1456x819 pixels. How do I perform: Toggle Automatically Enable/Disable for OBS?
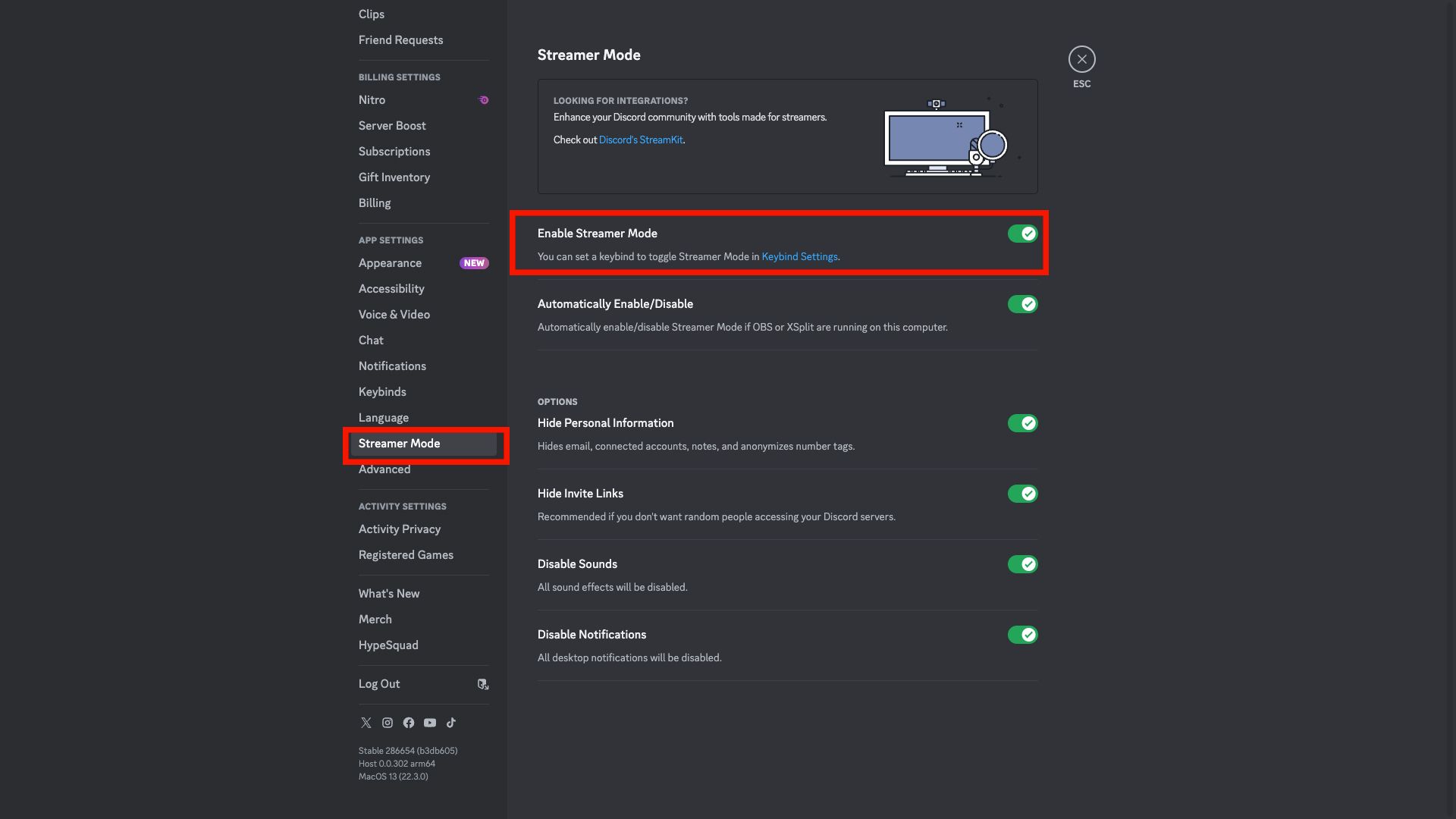pyautogui.click(x=1022, y=304)
